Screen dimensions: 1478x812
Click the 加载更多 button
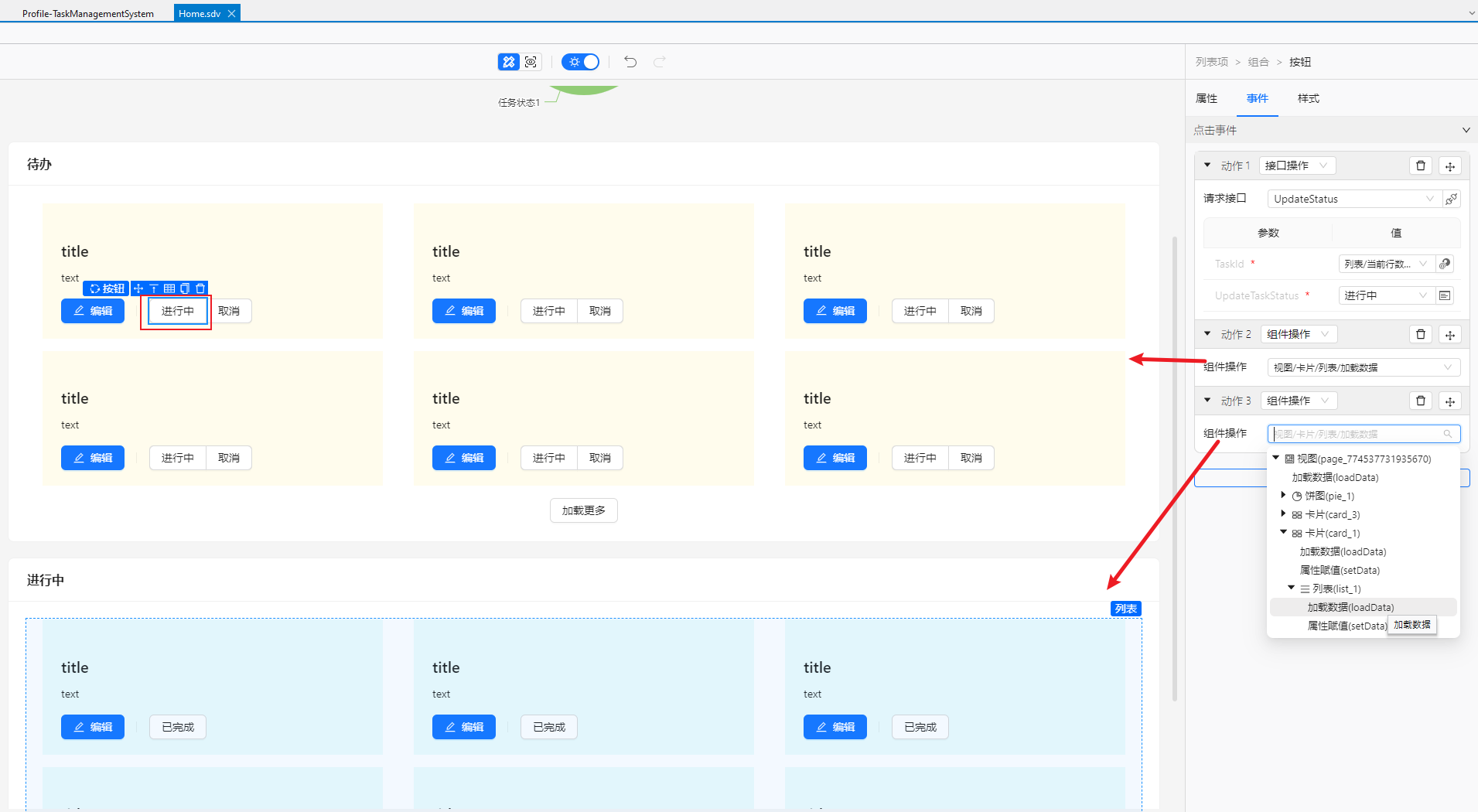point(584,510)
